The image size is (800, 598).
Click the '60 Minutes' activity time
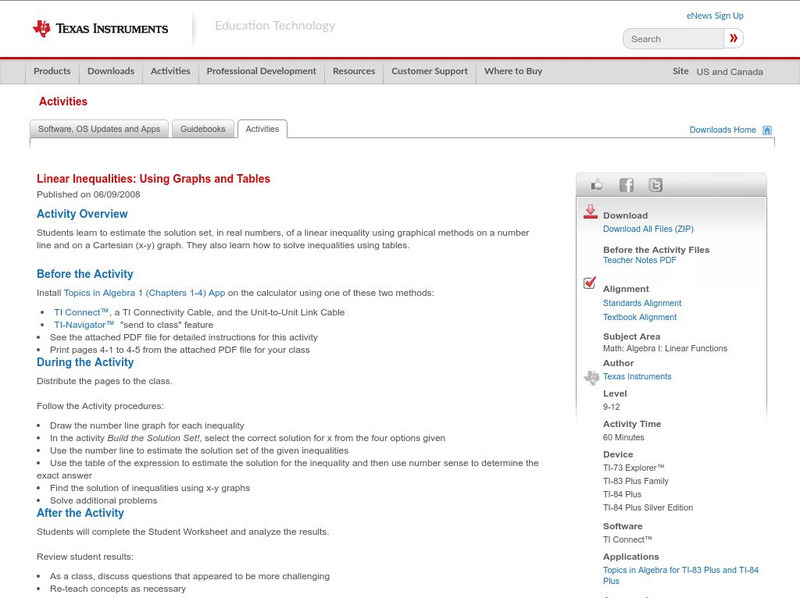tap(623, 437)
